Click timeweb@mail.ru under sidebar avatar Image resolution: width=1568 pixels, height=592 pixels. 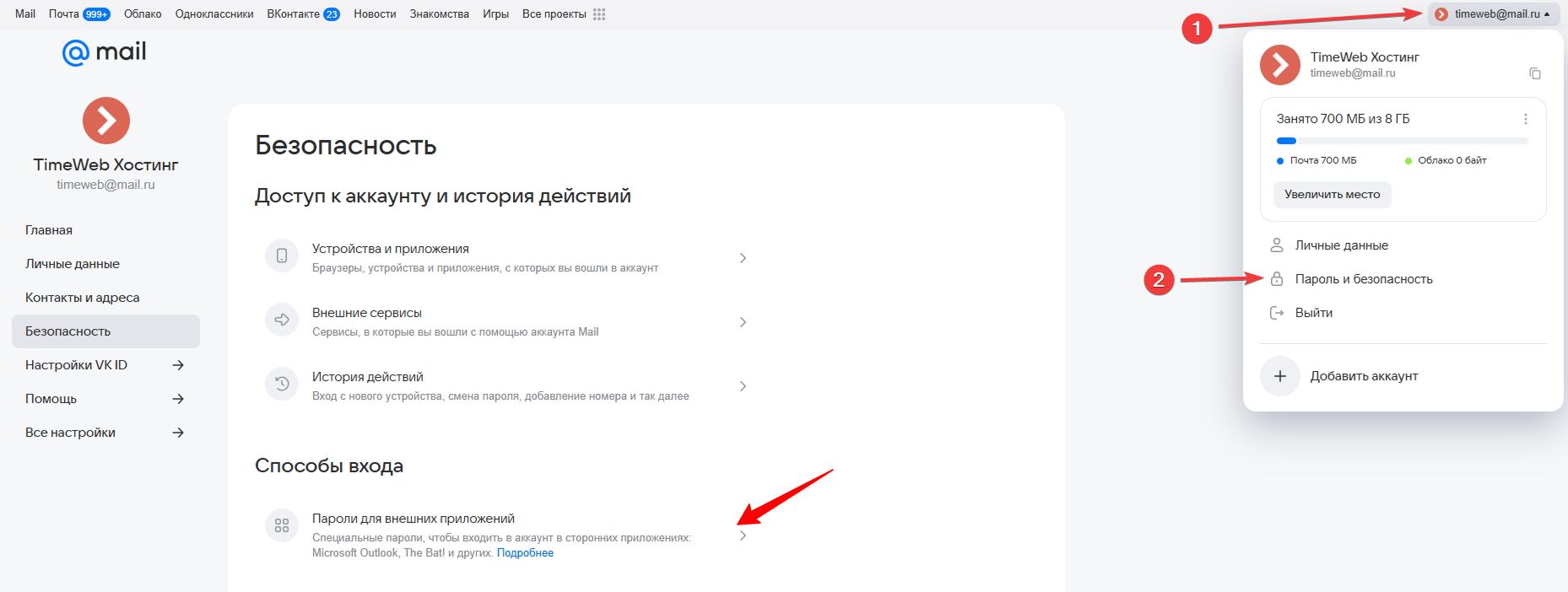[106, 185]
